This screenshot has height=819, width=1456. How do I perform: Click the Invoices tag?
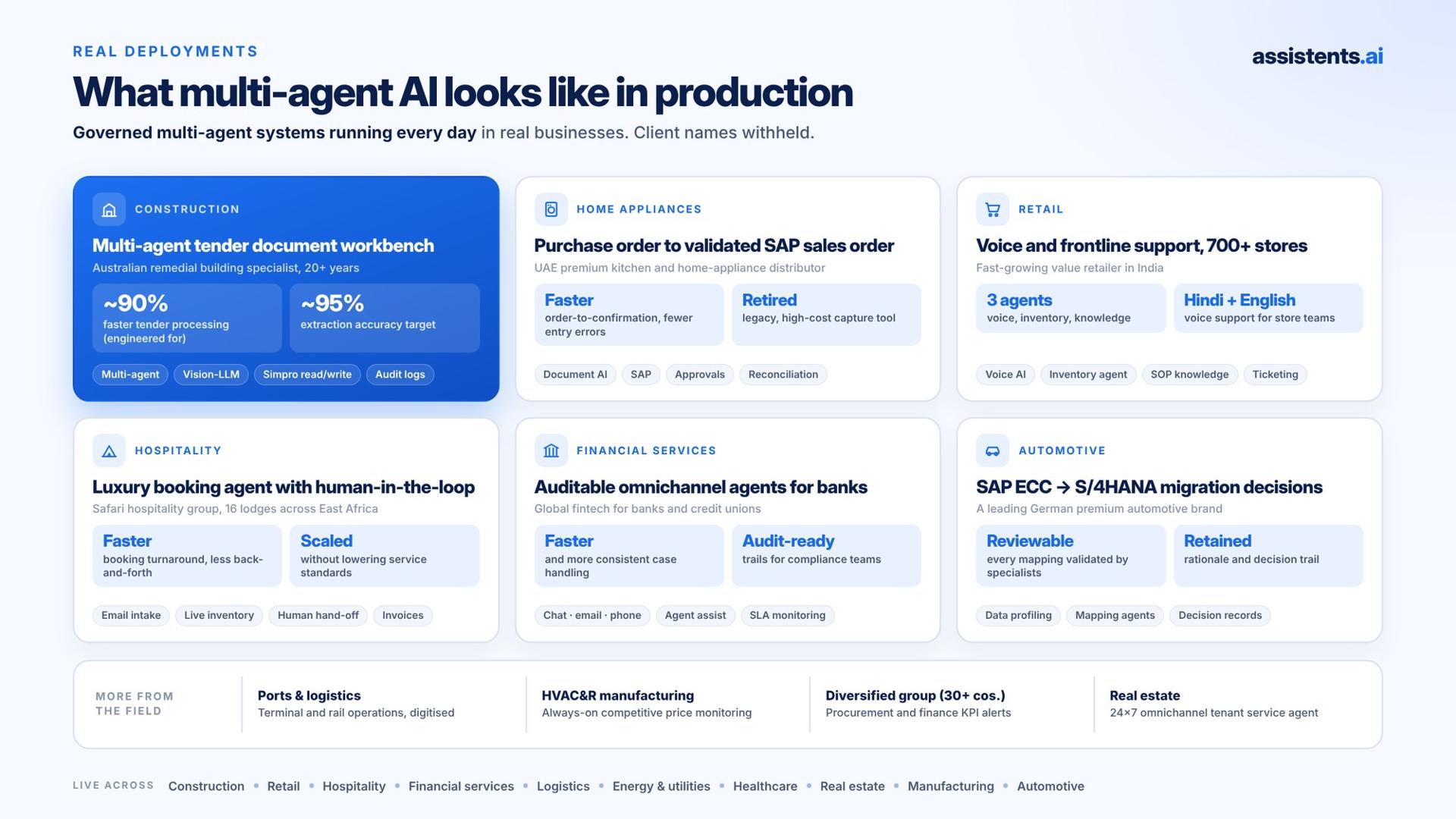[403, 616]
